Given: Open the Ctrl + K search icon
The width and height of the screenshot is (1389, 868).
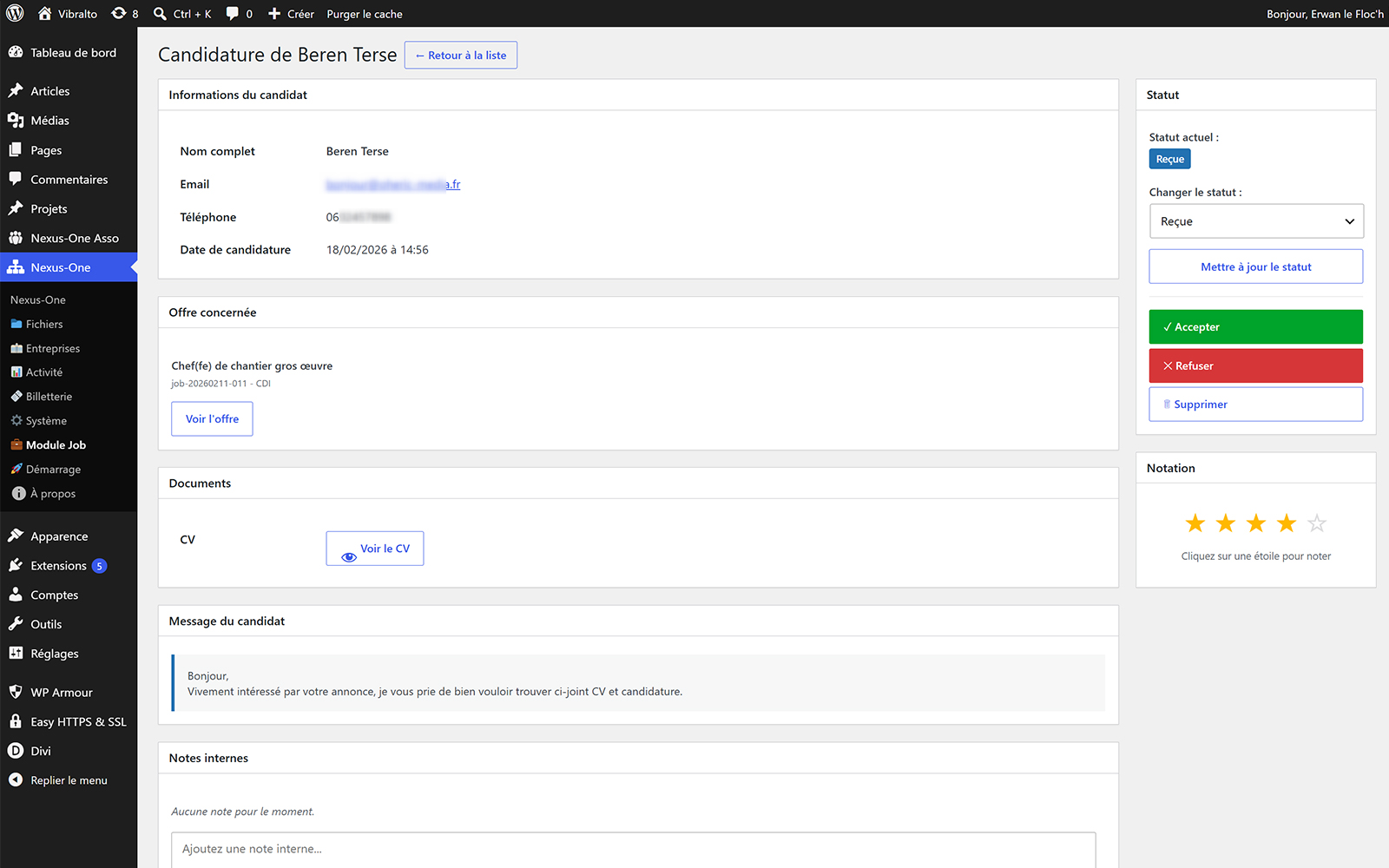Looking at the screenshot, I should coord(160,14).
